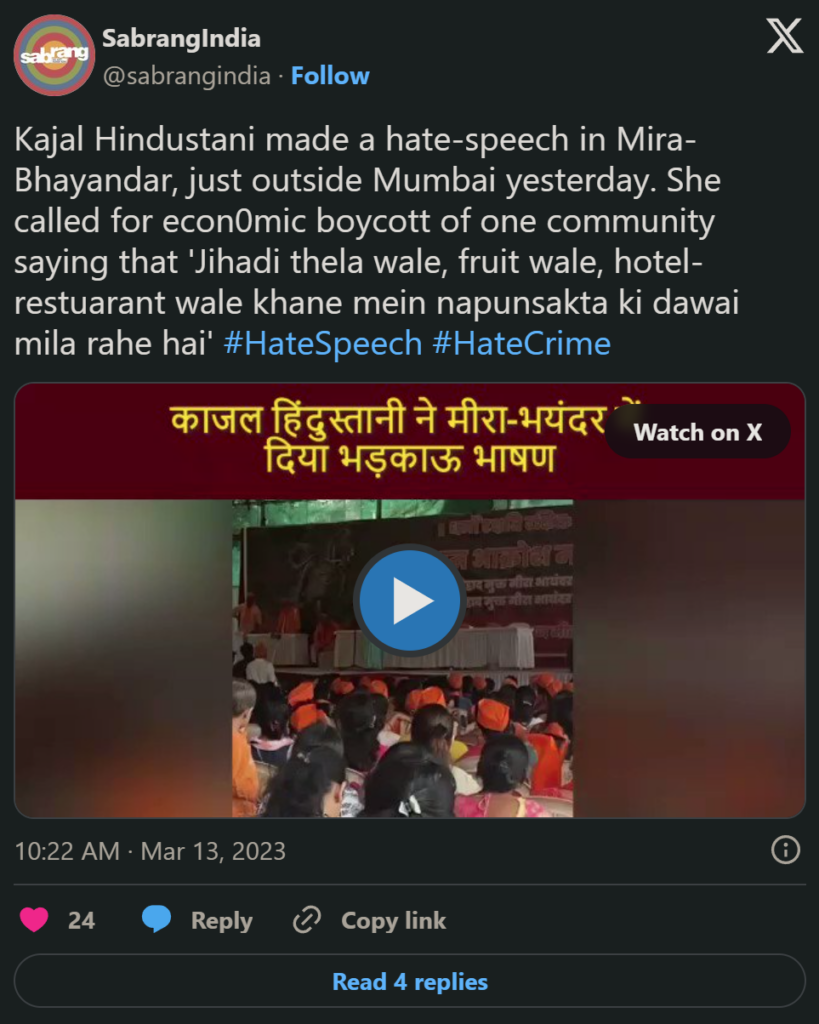Open the #HateSpeech hashtag
The image size is (819, 1024).
[323, 344]
